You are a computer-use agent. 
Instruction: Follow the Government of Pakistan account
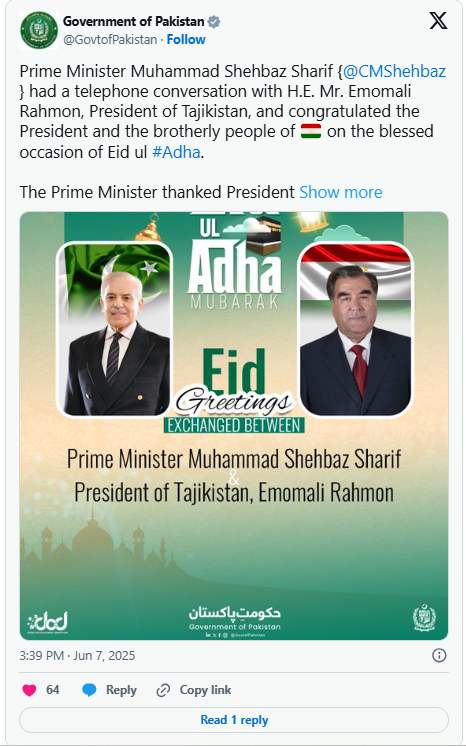186,39
